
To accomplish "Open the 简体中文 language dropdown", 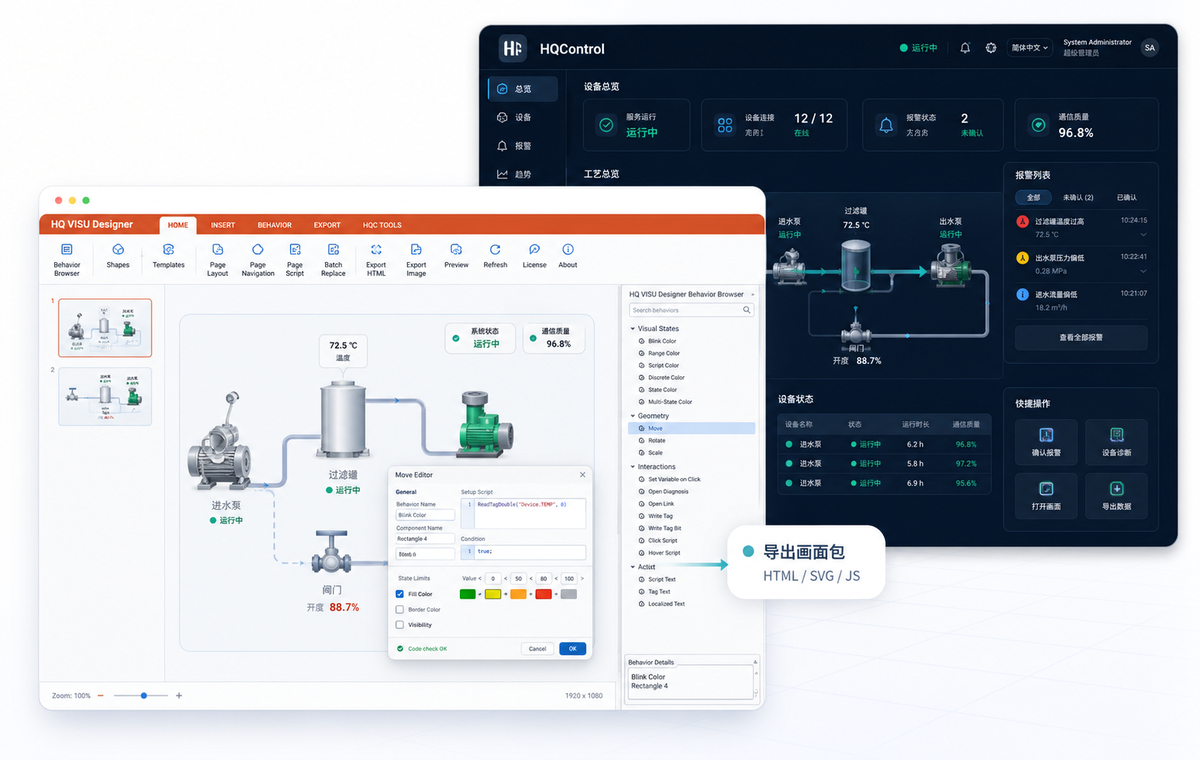I will tap(1029, 48).
